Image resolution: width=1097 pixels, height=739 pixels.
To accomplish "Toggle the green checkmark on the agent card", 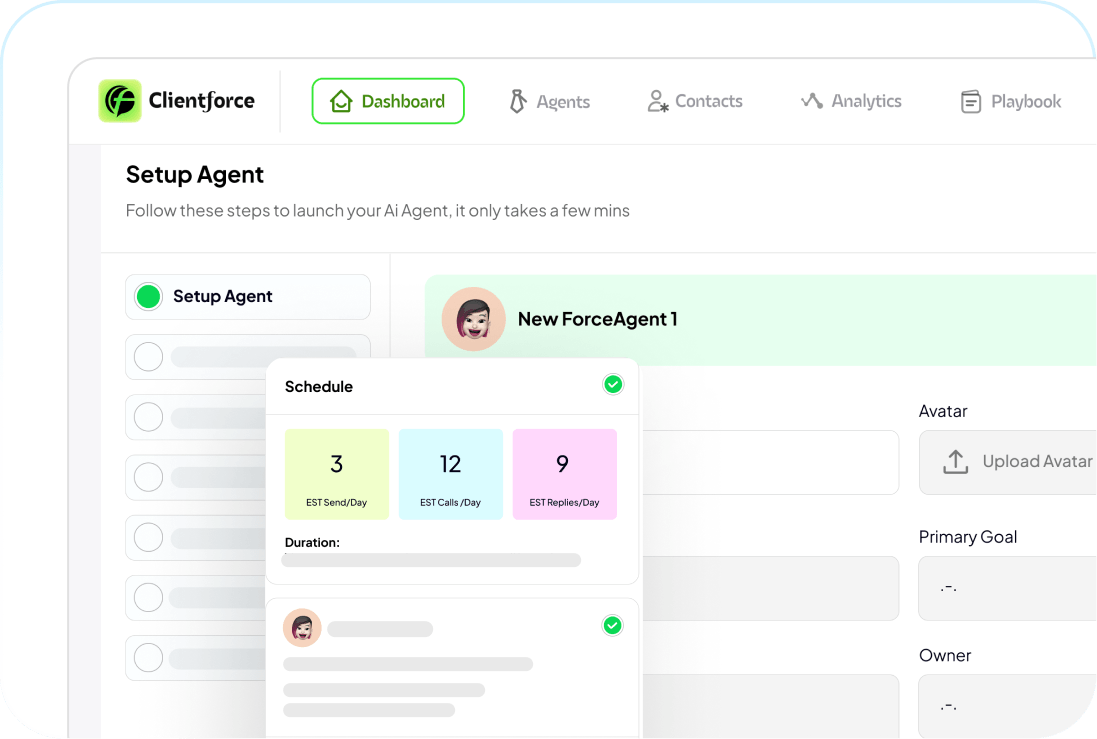I will (x=612, y=626).
